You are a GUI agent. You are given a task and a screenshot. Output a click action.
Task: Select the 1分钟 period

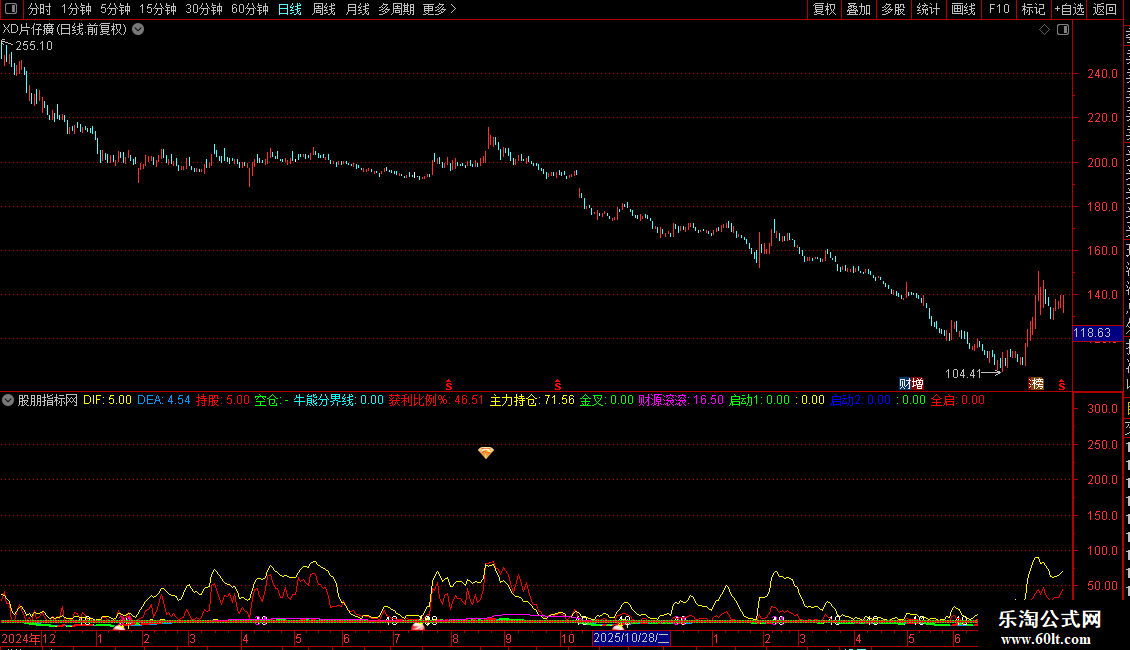click(76, 9)
